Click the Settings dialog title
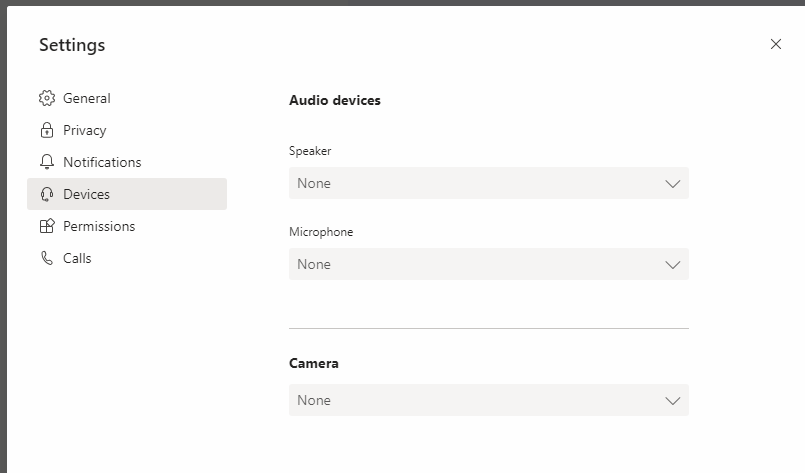This screenshot has height=473, width=805. (72, 45)
